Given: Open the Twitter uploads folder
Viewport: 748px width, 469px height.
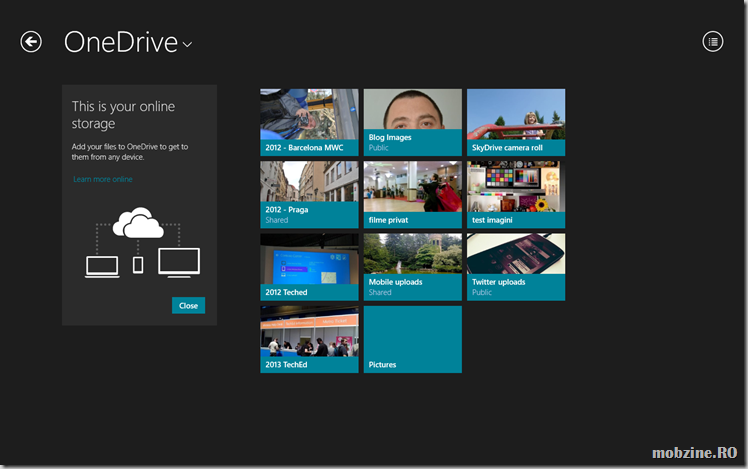Looking at the screenshot, I should (516, 267).
